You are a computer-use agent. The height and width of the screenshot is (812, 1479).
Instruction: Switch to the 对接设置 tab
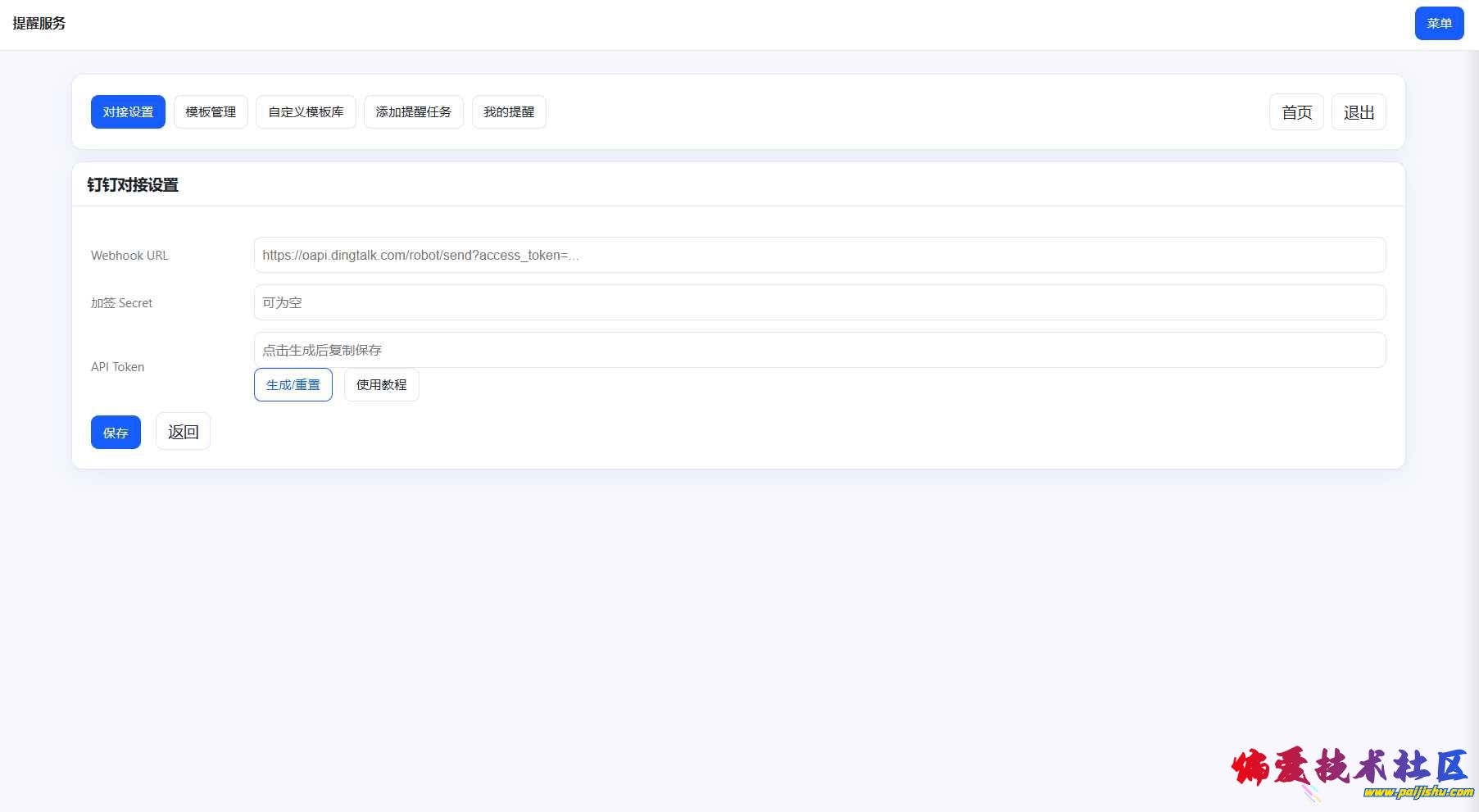point(128,112)
